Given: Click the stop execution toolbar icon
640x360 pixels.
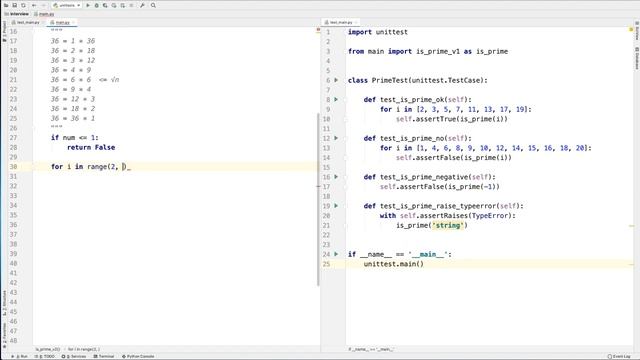Looking at the screenshot, I should [131, 5].
